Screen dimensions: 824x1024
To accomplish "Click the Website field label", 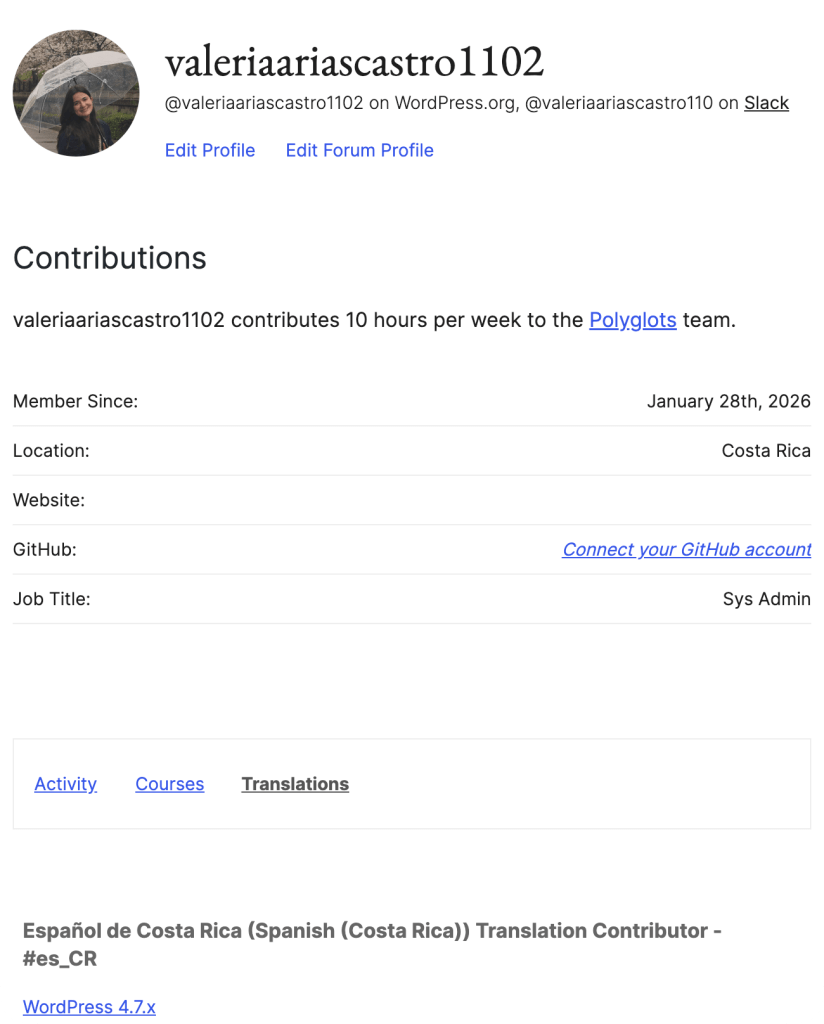I will coord(49,500).
